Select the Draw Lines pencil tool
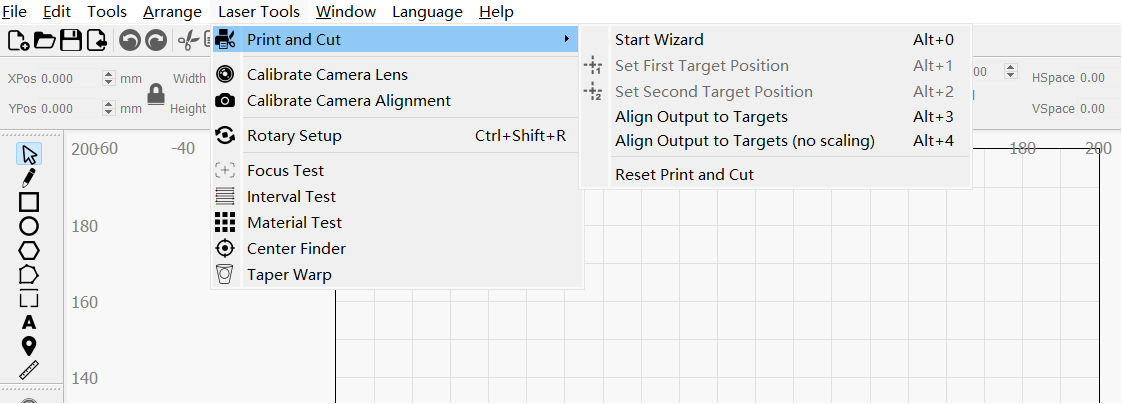 pyautogui.click(x=29, y=178)
